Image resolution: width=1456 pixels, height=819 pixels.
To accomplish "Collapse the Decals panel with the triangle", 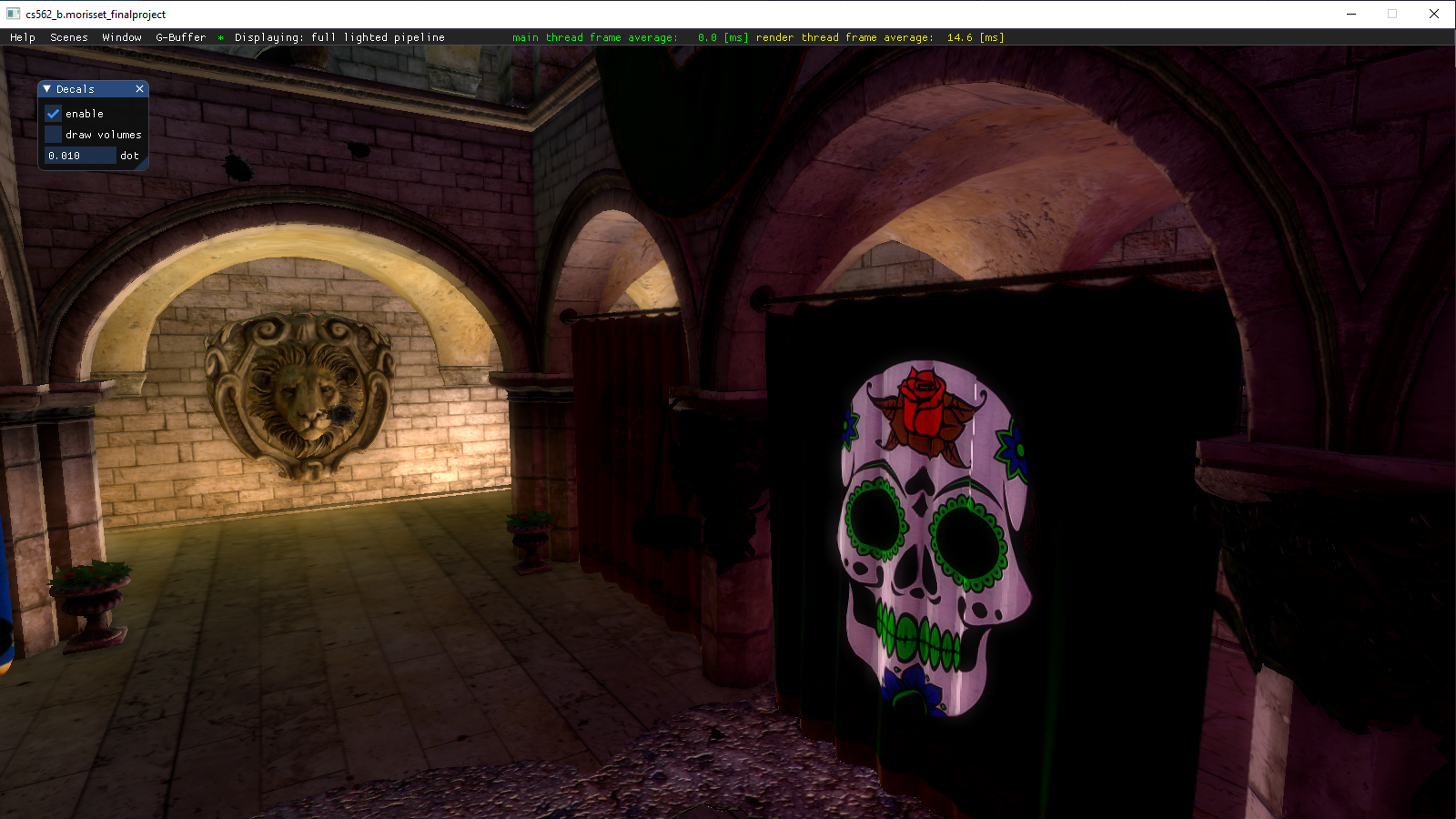I will coord(47,89).
